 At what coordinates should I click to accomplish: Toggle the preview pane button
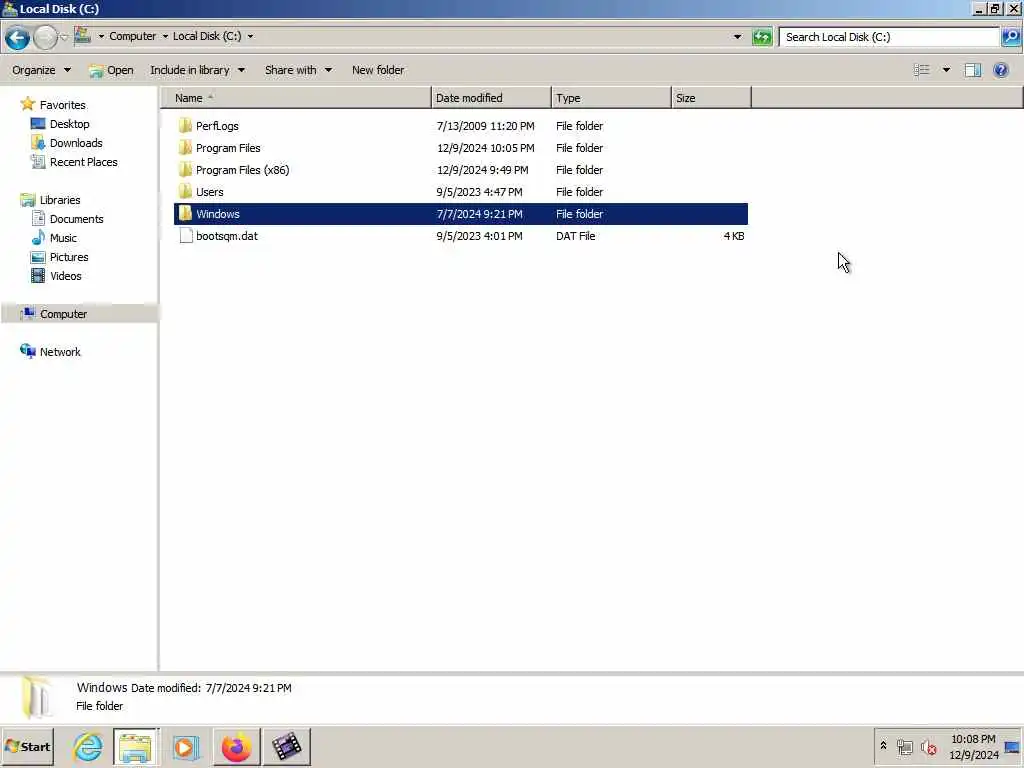pos(972,70)
